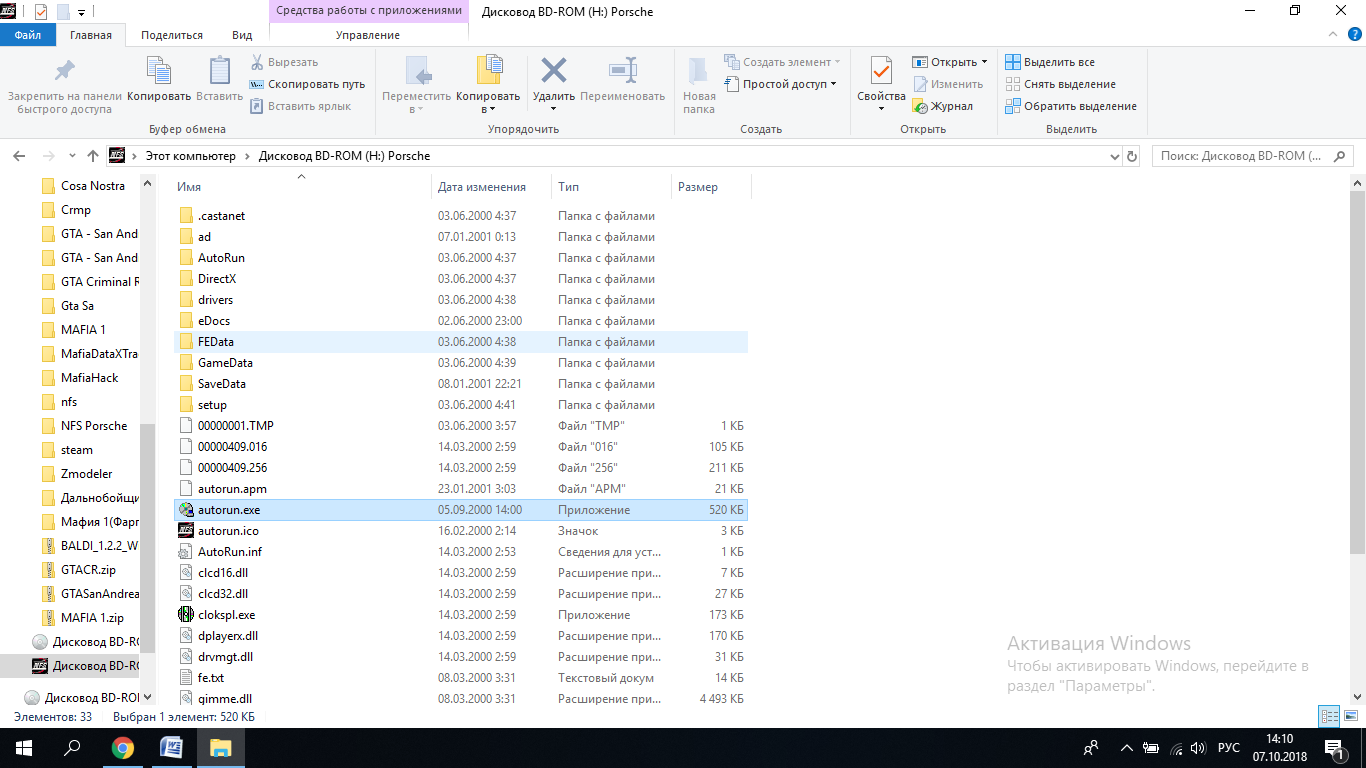1366x768 pixels.
Task: Click the up-arrow navigation icon
Action: pyautogui.click(x=93, y=156)
